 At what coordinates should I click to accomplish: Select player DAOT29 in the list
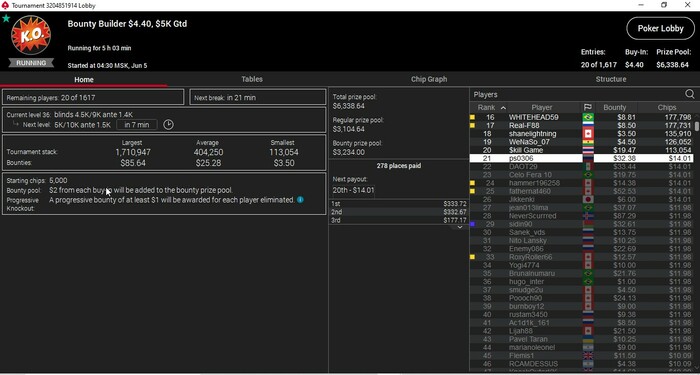pos(581,167)
